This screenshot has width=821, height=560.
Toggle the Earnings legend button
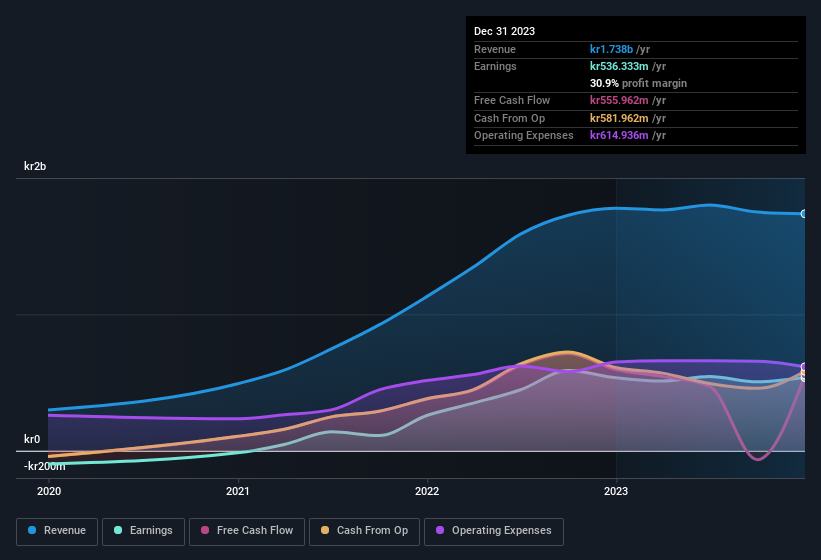(x=143, y=531)
